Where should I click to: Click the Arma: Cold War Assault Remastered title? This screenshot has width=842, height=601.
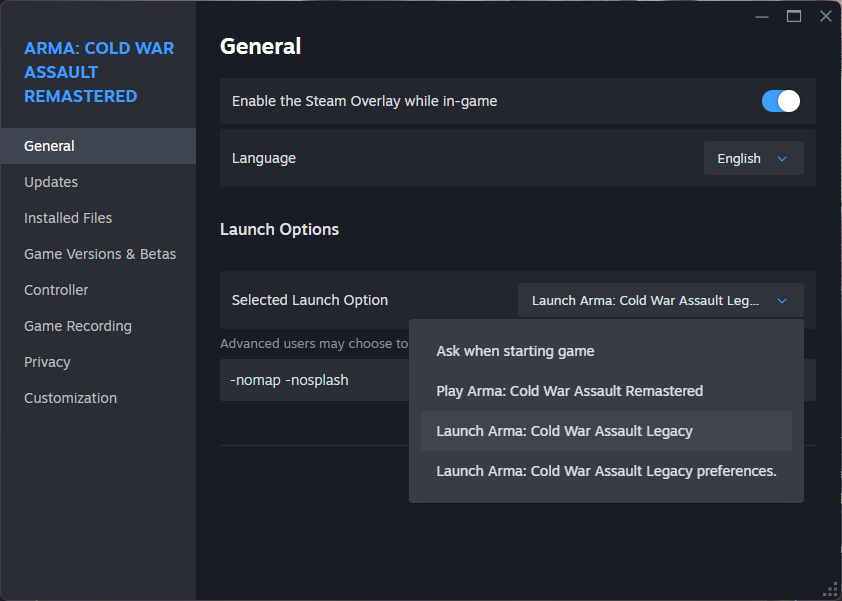pos(99,72)
